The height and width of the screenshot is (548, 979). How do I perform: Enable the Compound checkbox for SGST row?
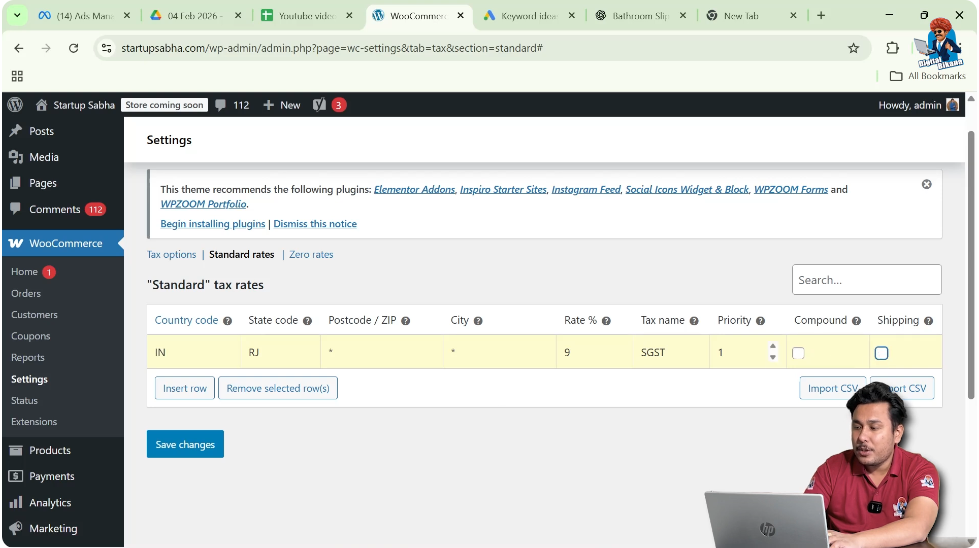click(798, 353)
